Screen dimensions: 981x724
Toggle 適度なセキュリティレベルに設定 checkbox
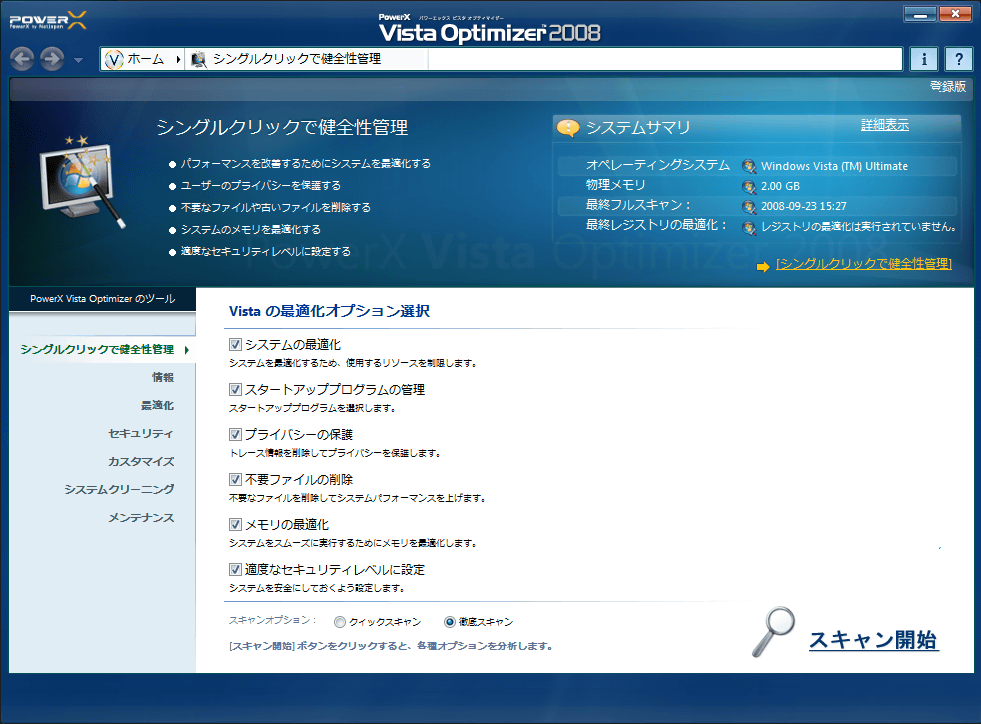tap(235, 570)
